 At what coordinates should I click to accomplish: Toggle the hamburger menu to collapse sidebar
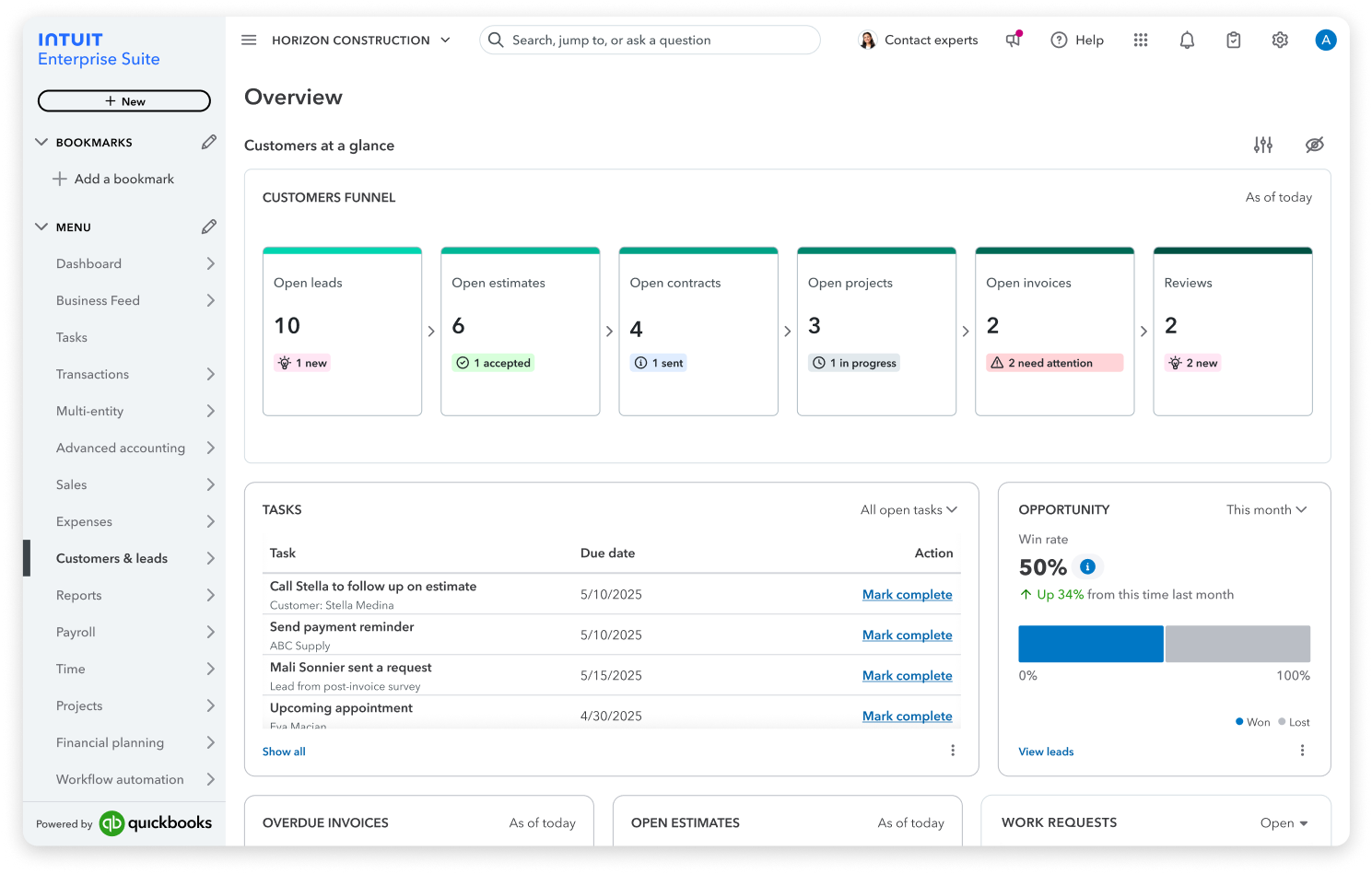pyautogui.click(x=249, y=41)
